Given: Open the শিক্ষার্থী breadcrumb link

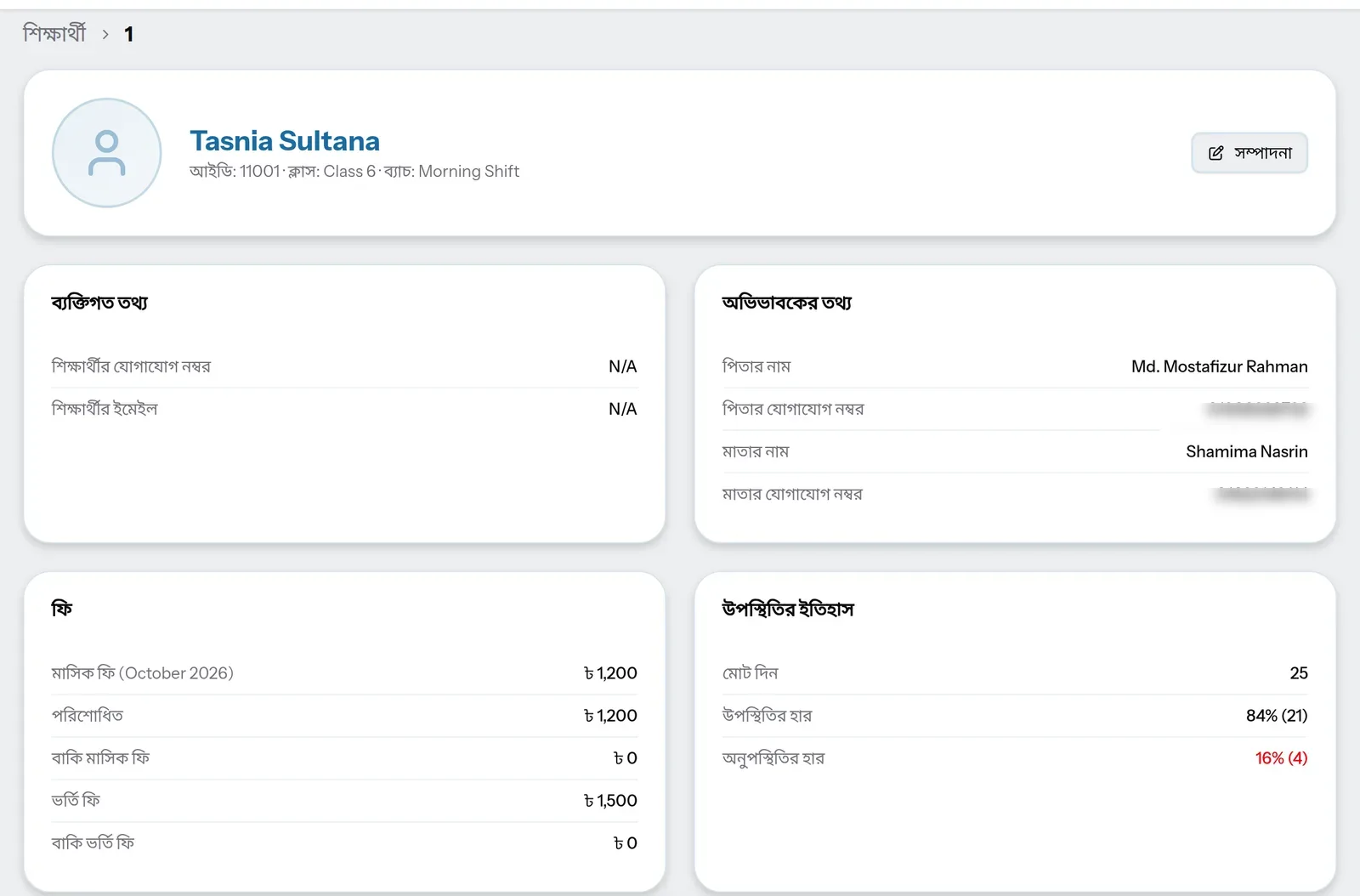Looking at the screenshot, I should 54,34.
